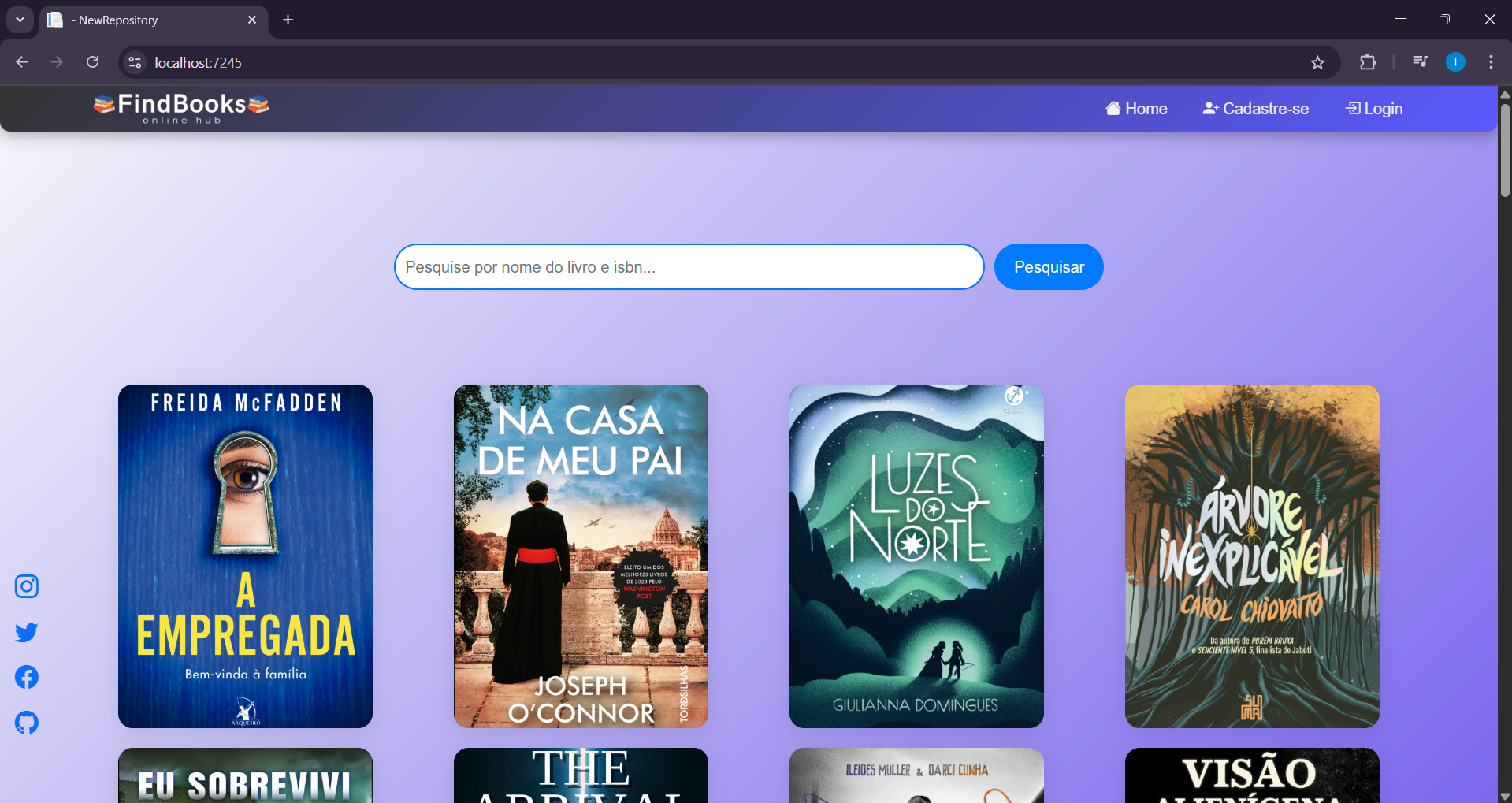Open the Instagram social icon
This screenshot has width=1512, height=803.
pos(27,586)
